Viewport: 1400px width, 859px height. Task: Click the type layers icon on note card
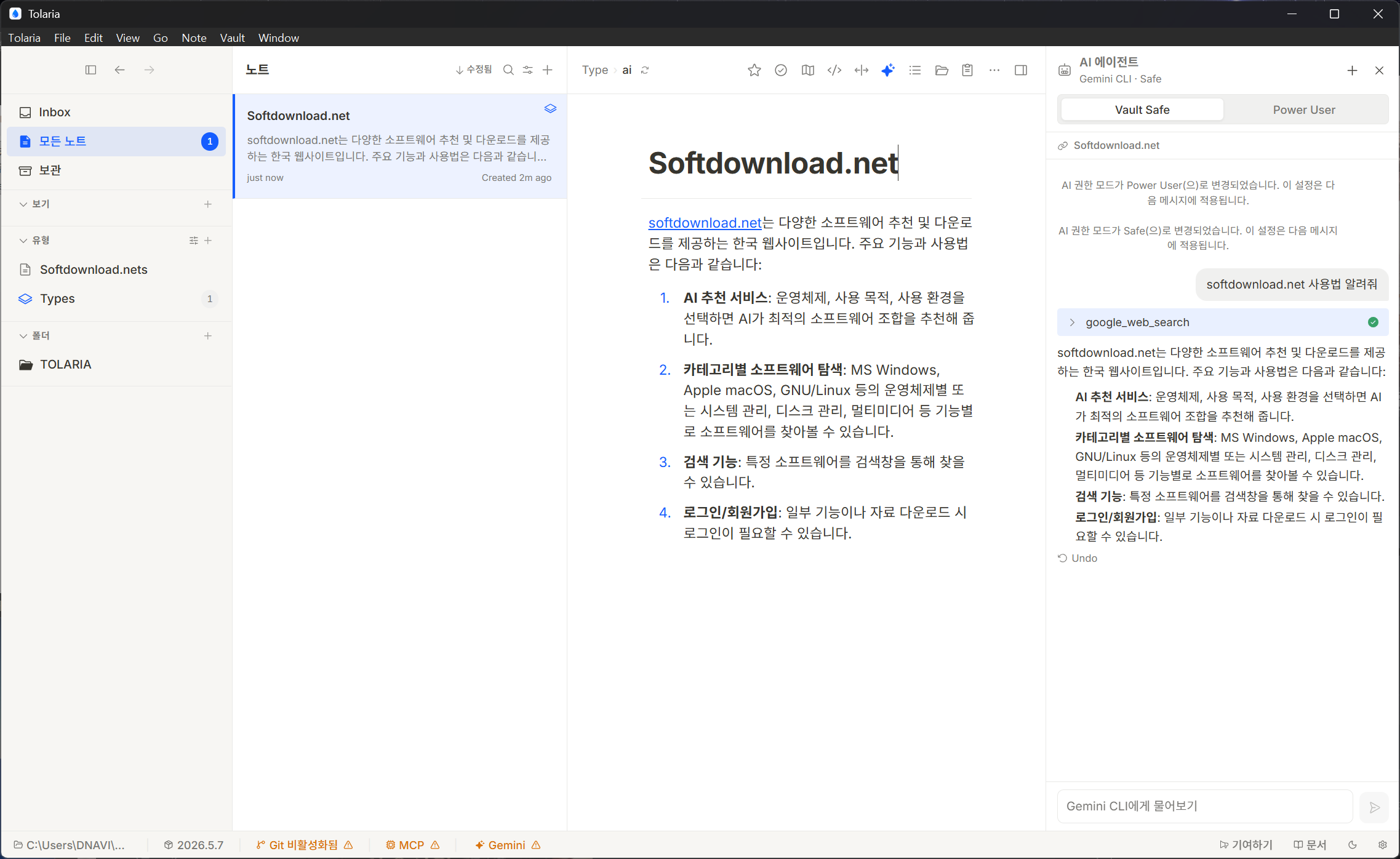(550, 108)
